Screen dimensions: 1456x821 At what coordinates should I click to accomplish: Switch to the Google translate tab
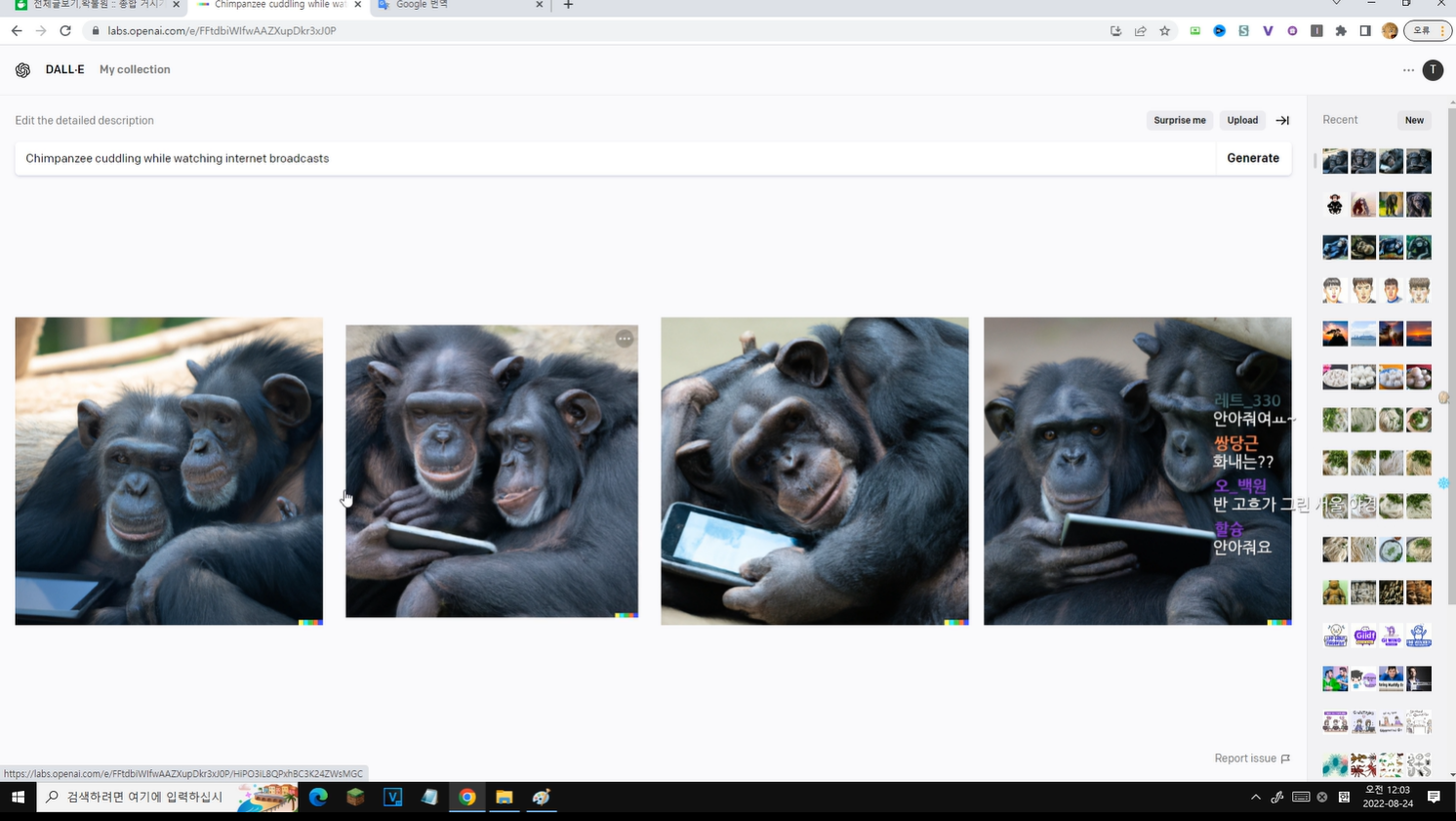pyautogui.click(x=459, y=6)
